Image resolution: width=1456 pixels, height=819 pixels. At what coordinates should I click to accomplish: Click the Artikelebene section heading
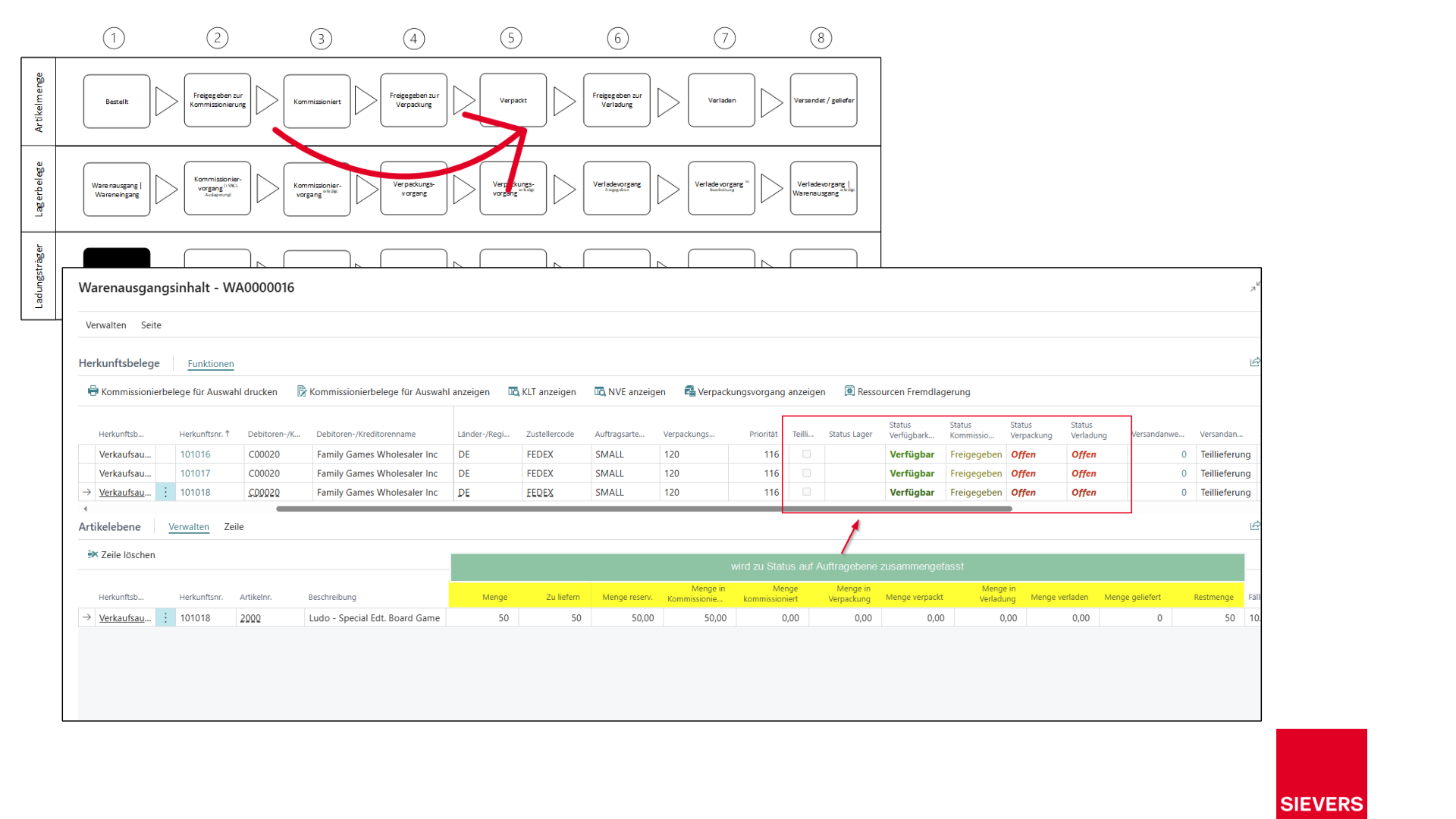pyautogui.click(x=109, y=526)
